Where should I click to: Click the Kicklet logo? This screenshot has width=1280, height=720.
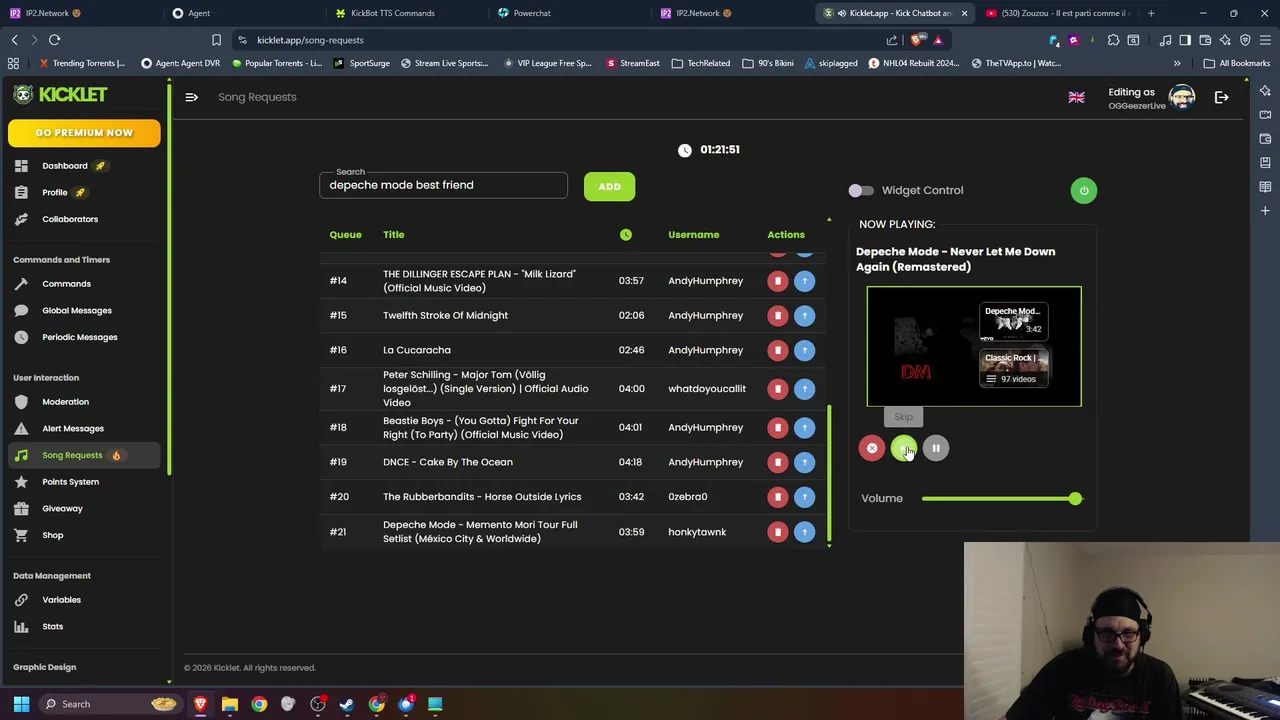point(61,95)
